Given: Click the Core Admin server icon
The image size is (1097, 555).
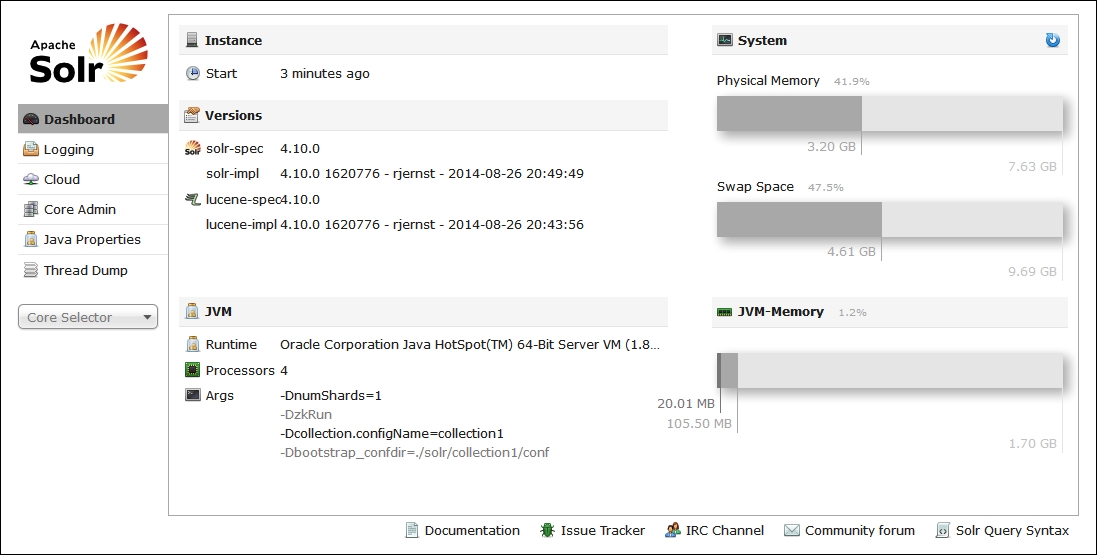Looking at the screenshot, I should tap(31, 209).
